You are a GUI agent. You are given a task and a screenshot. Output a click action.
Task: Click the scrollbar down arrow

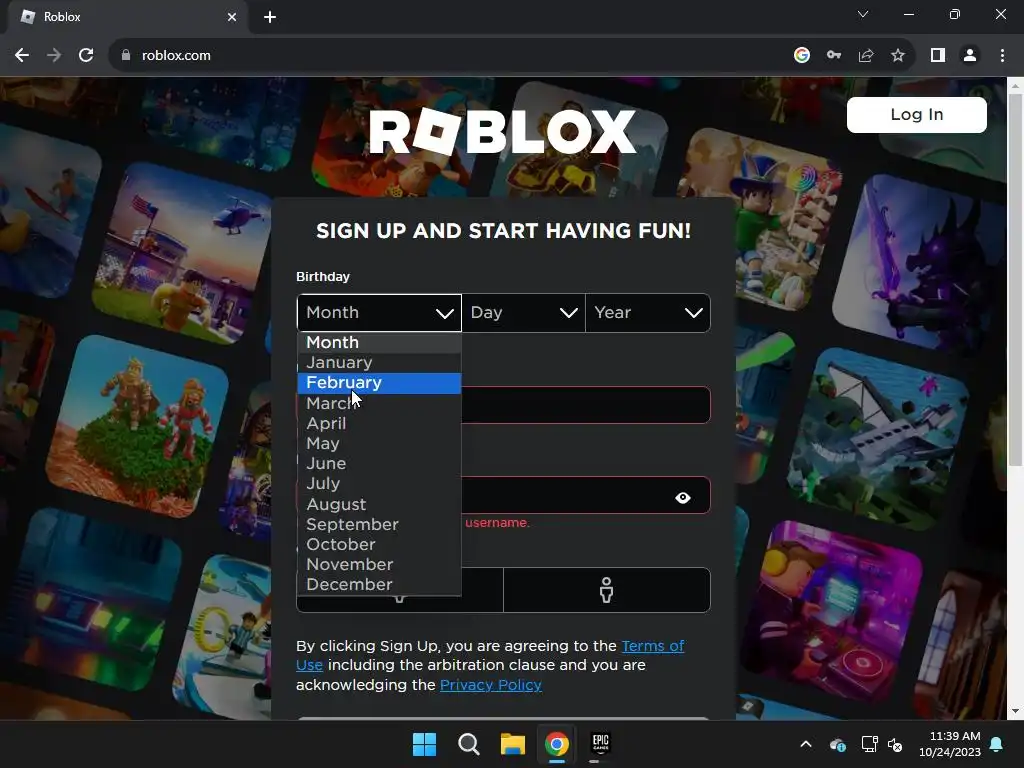pyautogui.click(x=1015, y=712)
